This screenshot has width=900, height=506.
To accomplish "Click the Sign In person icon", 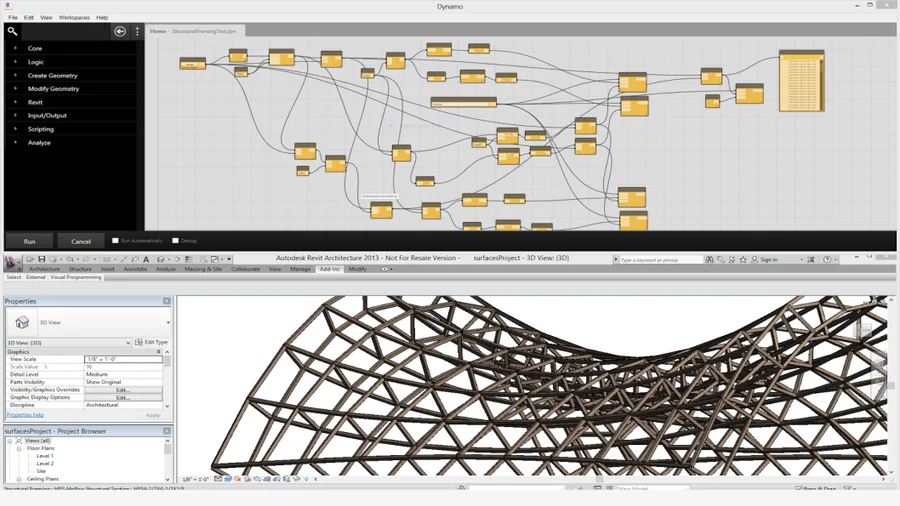I will [754, 260].
